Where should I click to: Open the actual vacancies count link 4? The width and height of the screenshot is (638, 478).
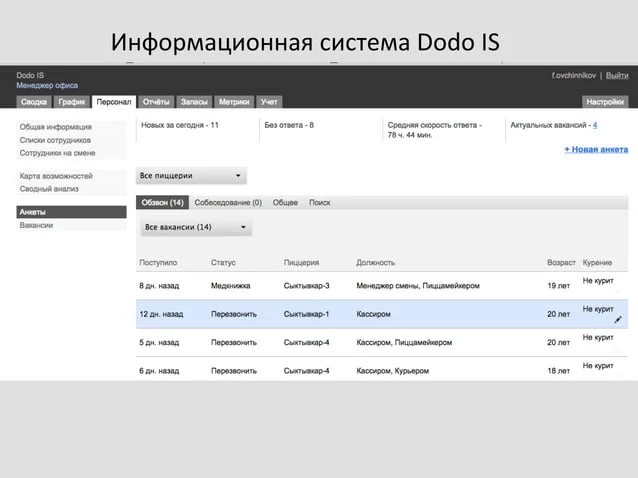pyautogui.click(x=595, y=125)
